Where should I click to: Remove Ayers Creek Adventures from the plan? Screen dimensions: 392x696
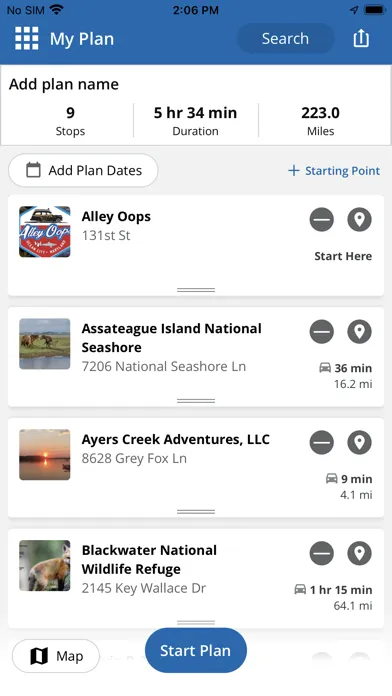click(322, 443)
